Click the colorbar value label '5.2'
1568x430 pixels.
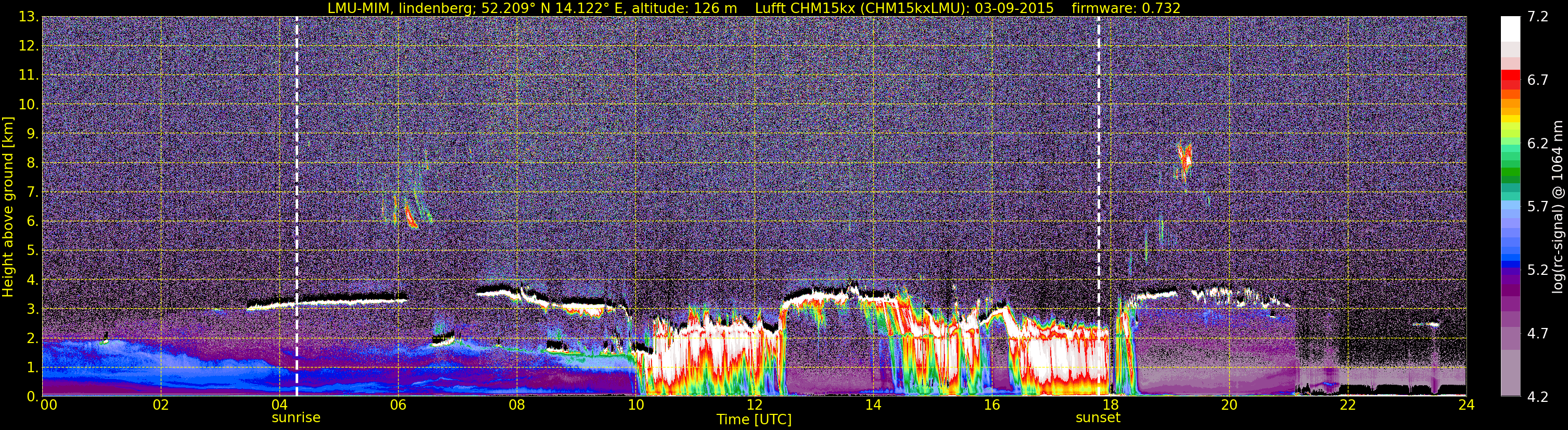tap(1538, 270)
